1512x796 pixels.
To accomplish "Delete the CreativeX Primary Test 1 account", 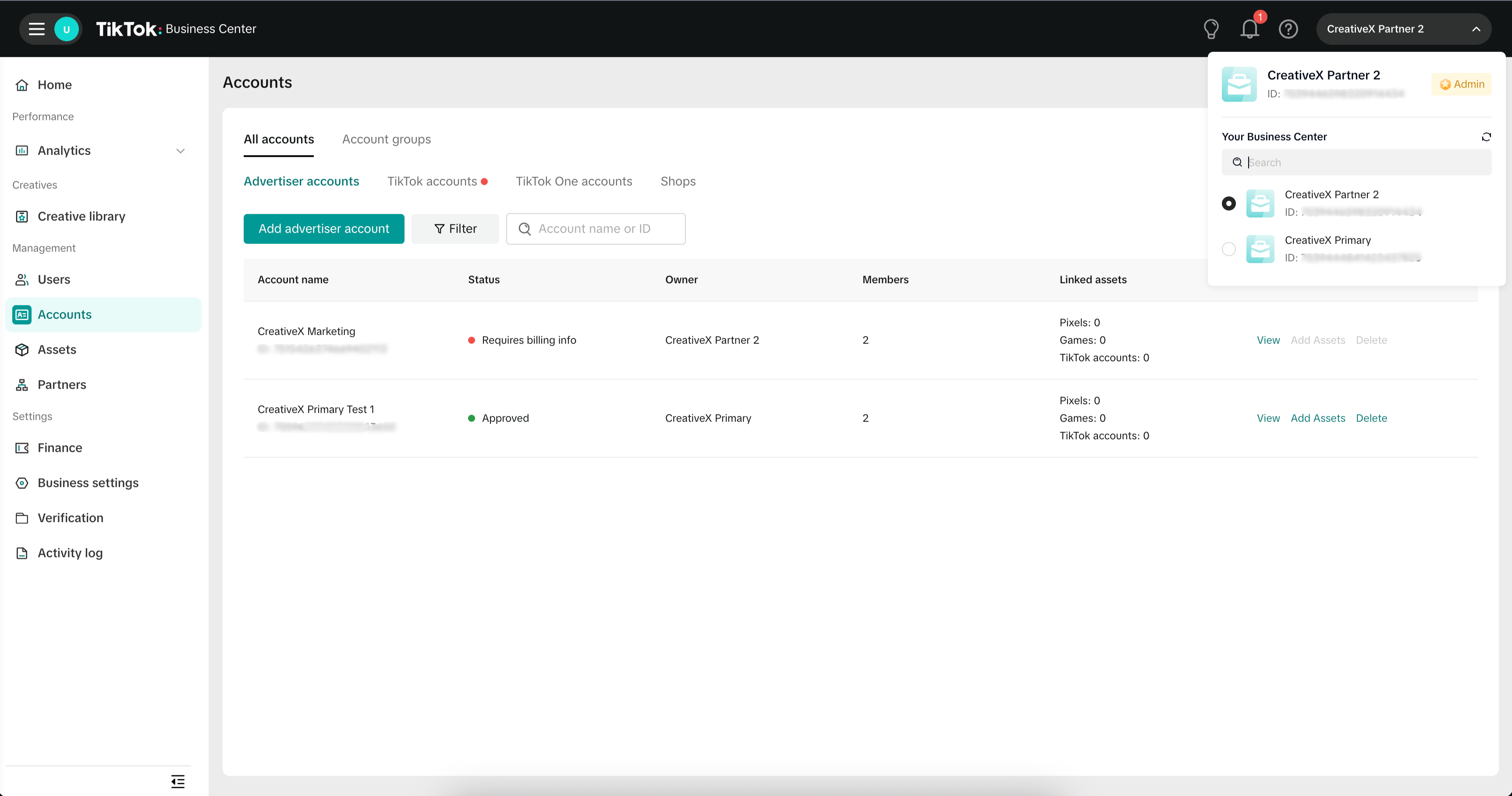I will coord(1371,418).
